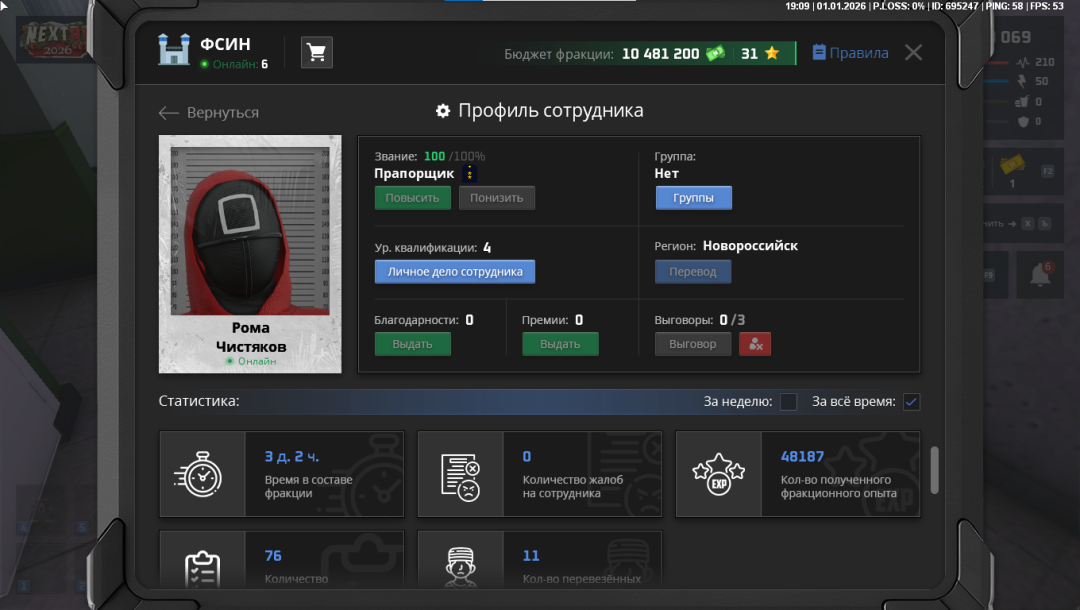Click the faction budget money icon
The image size is (1080, 610).
tap(716, 54)
